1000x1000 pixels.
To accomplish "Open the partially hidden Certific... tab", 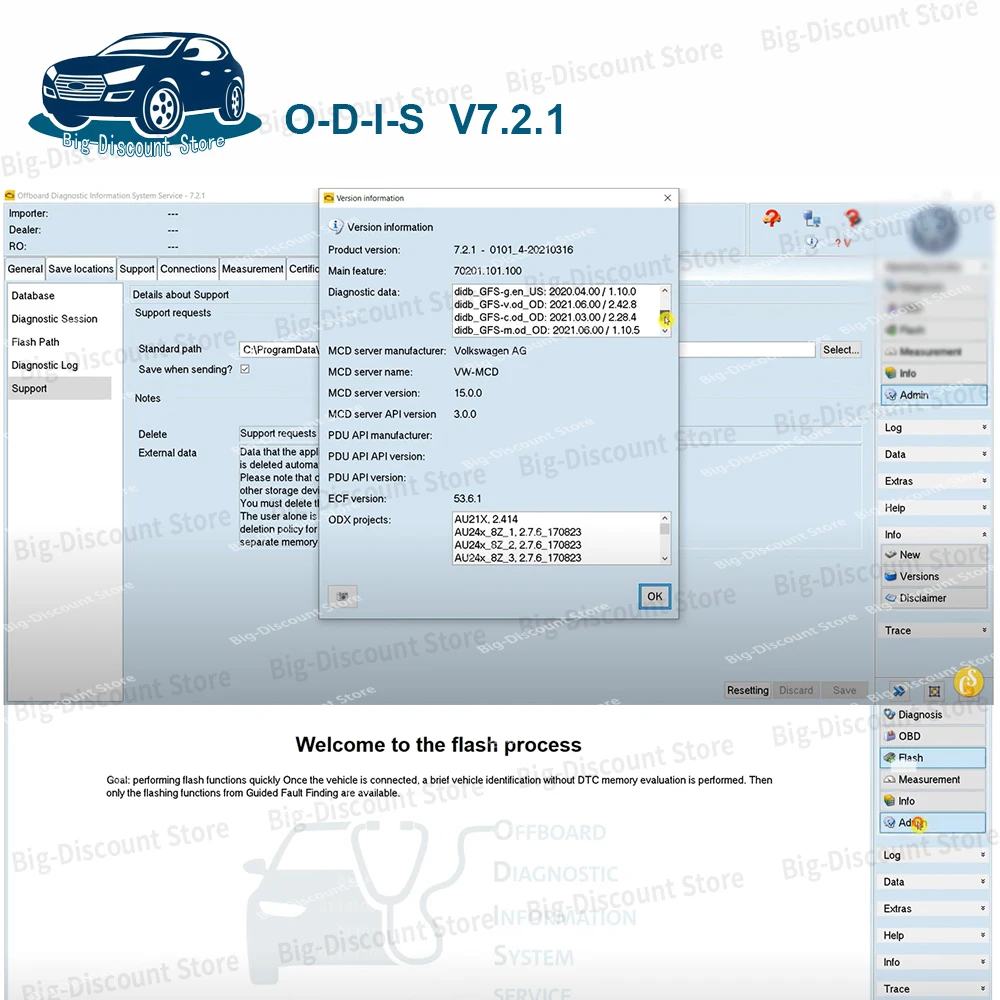I will tap(304, 269).
